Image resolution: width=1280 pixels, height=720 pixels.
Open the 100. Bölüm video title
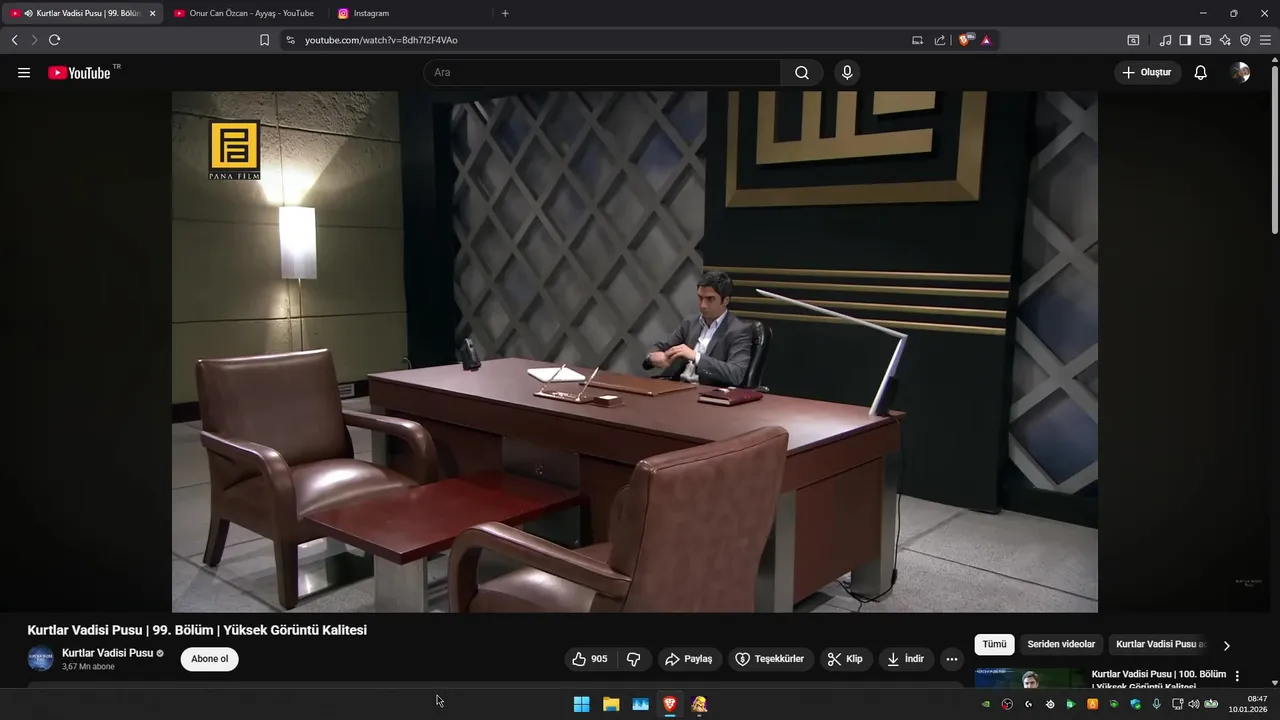tap(1159, 680)
